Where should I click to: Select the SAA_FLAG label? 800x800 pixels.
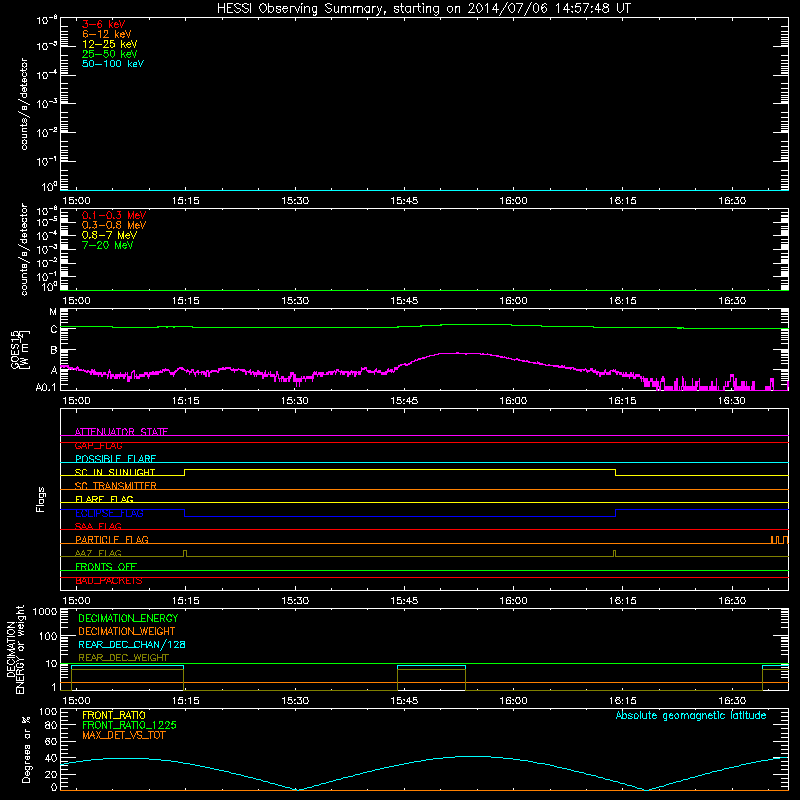(98, 526)
